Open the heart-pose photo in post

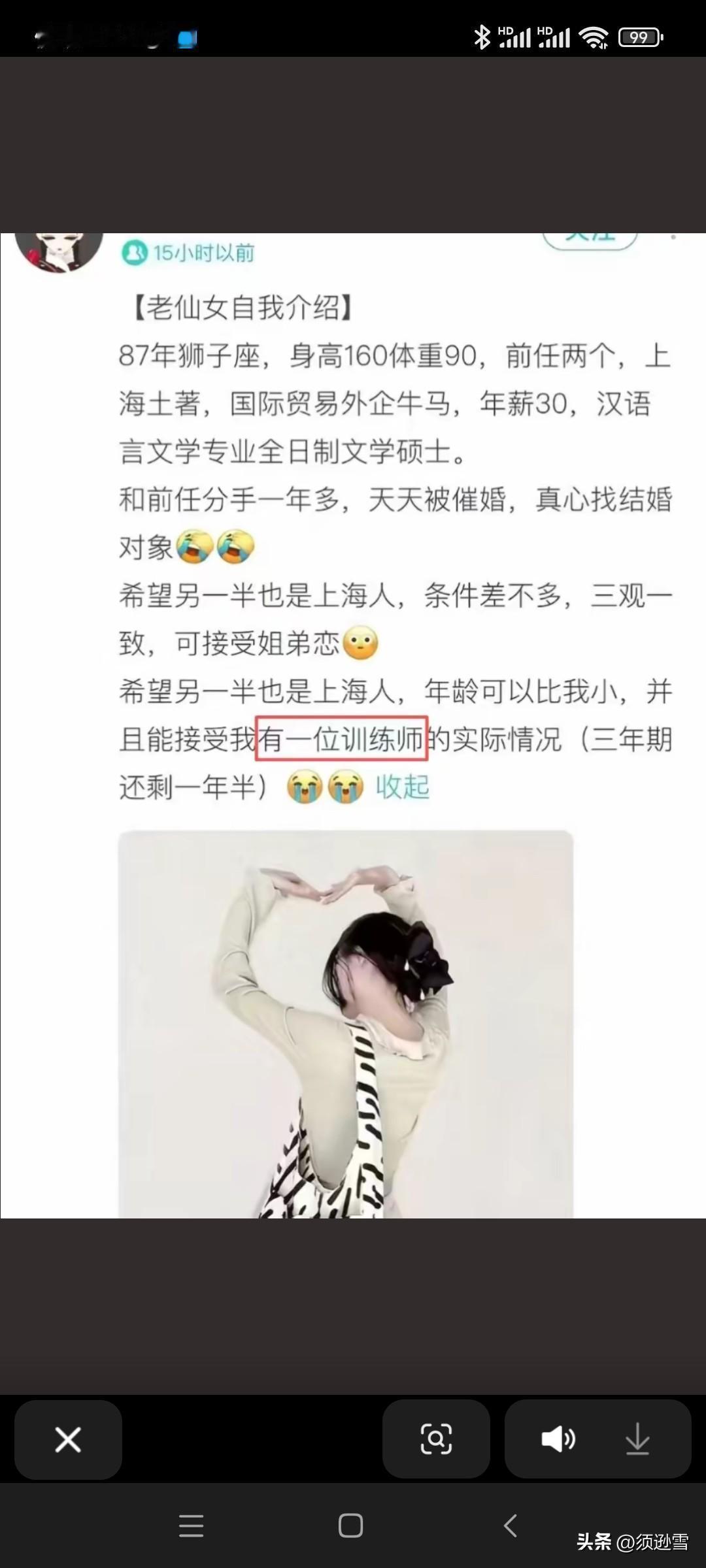(x=346, y=1024)
